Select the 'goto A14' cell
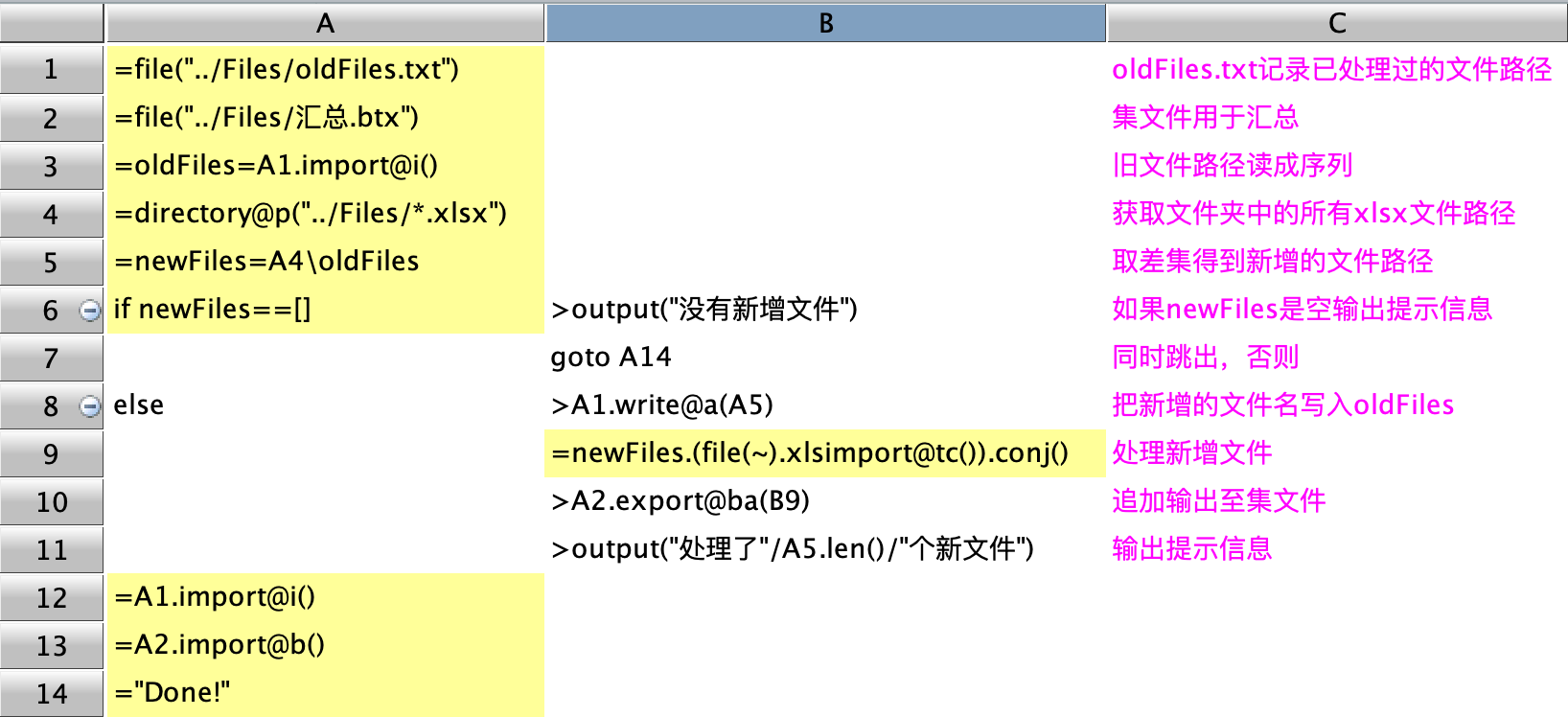 [825, 358]
